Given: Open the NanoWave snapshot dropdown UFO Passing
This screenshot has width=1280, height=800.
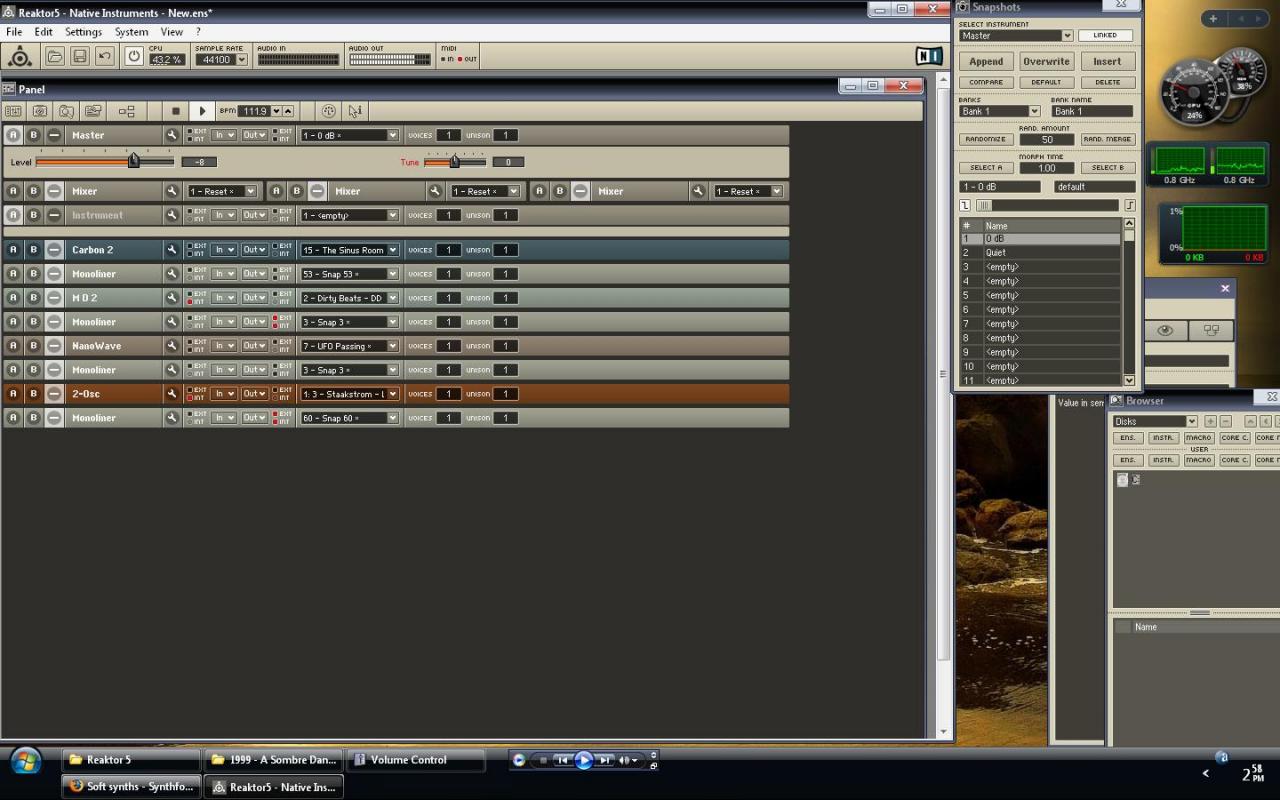Looking at the screenshot, I should [349, 346].
